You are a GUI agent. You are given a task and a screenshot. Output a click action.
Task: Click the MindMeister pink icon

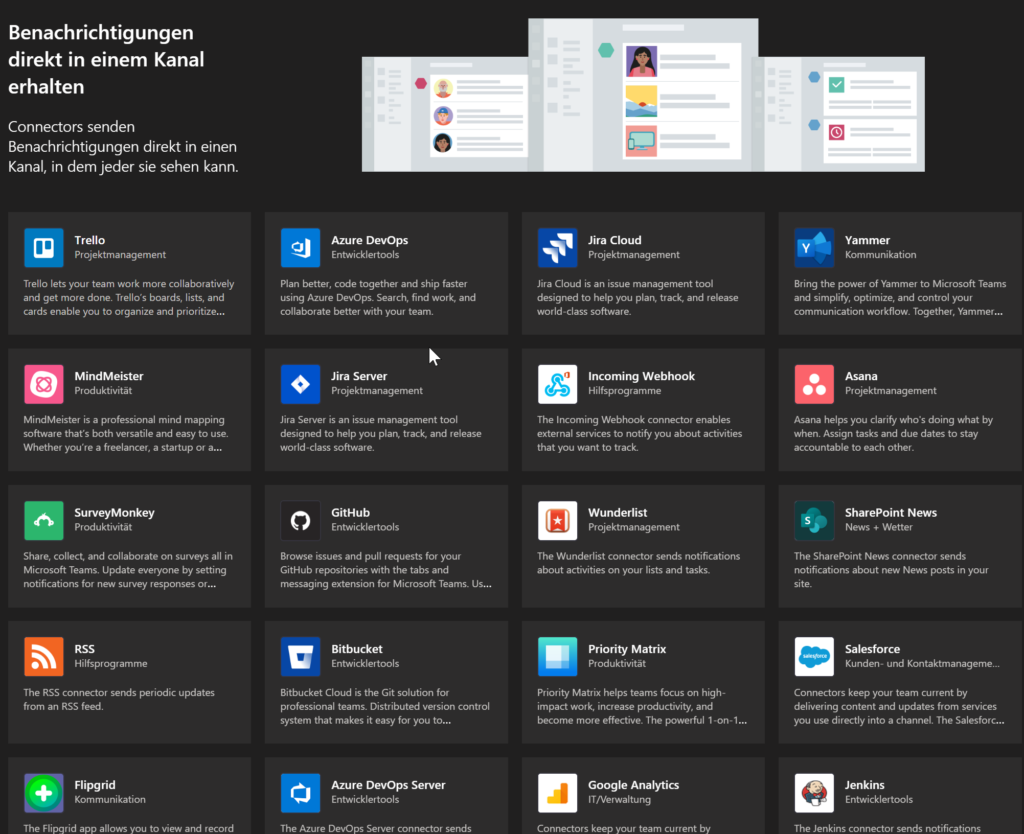point(44,384)
